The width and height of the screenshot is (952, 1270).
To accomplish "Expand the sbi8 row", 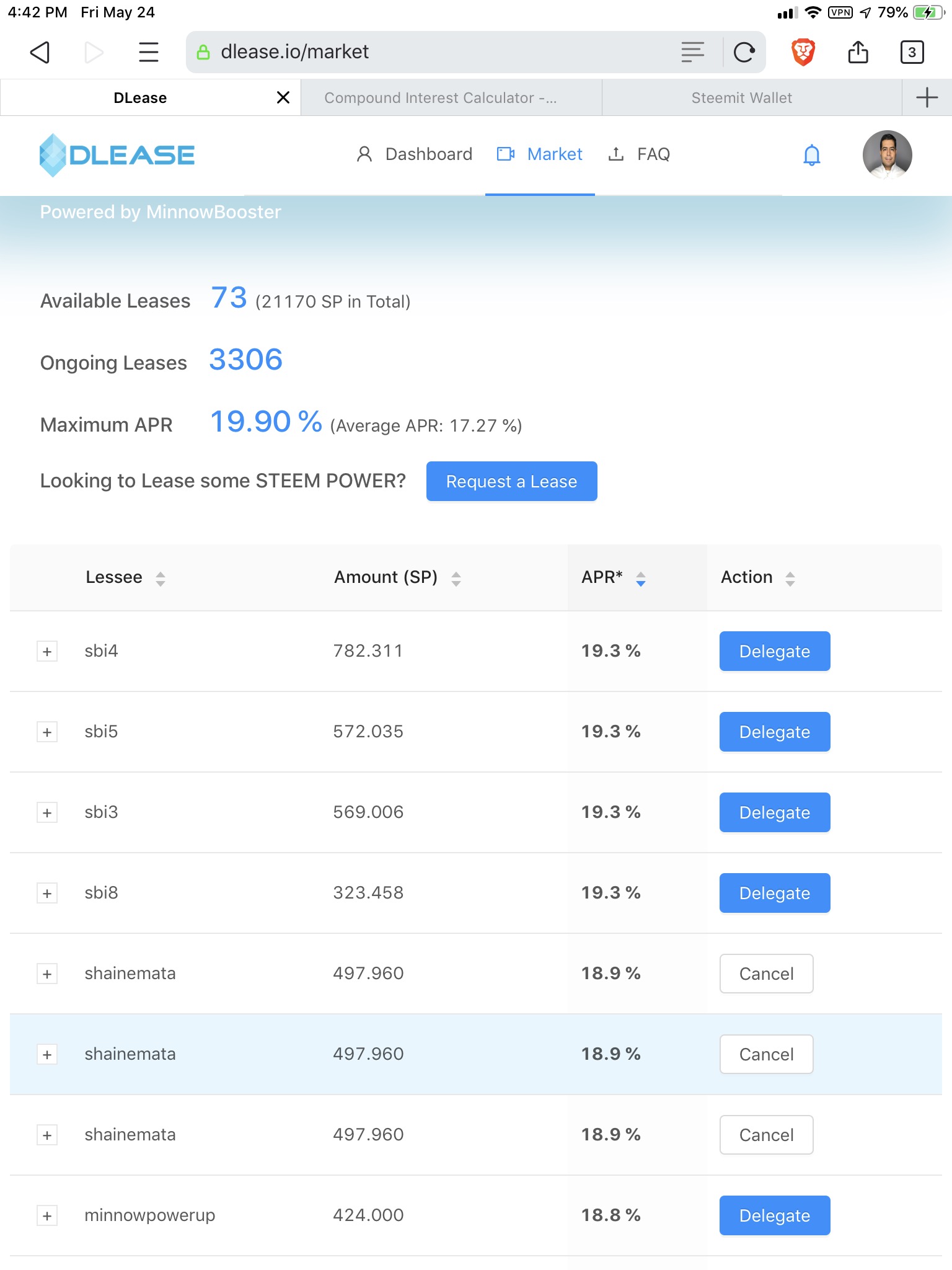I will [47, 894].
